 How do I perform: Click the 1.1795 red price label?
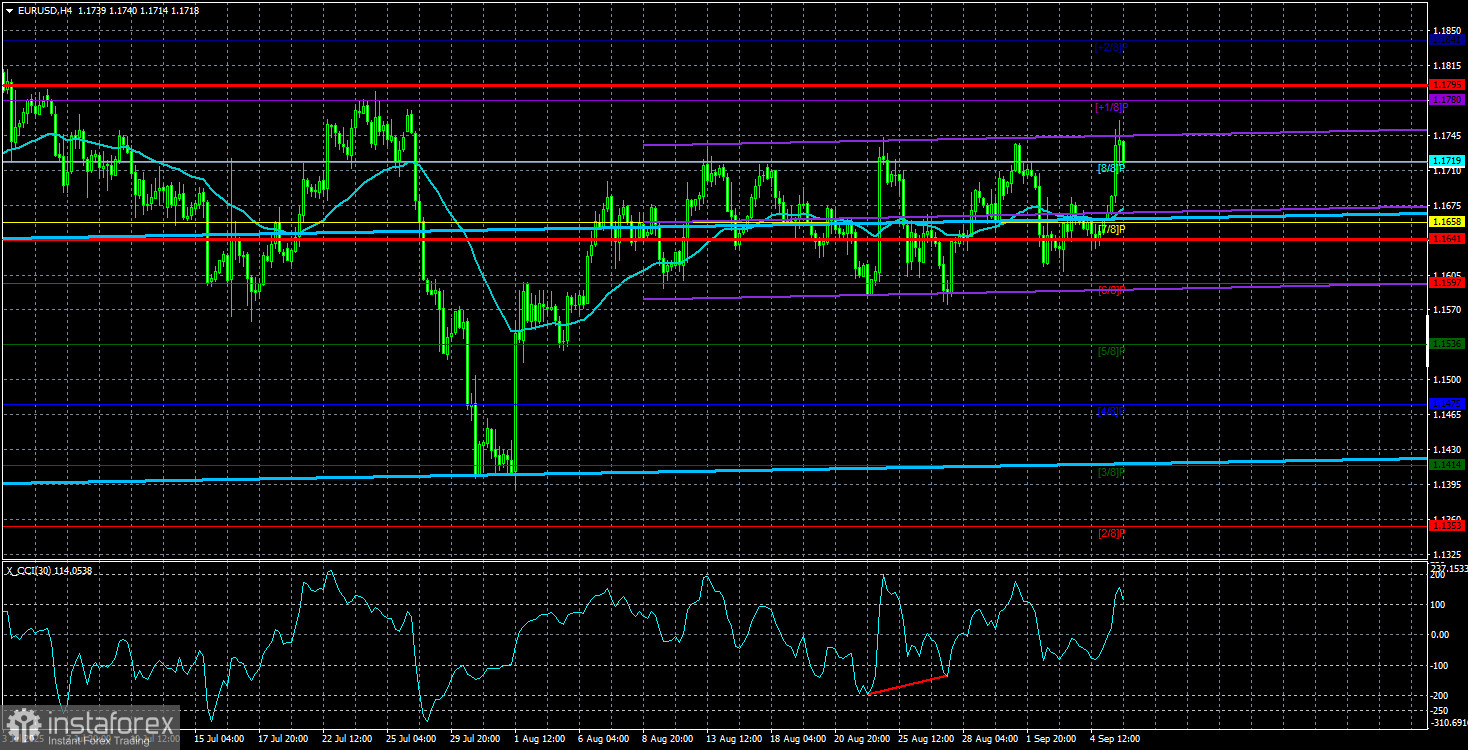tap(1447, 85)
